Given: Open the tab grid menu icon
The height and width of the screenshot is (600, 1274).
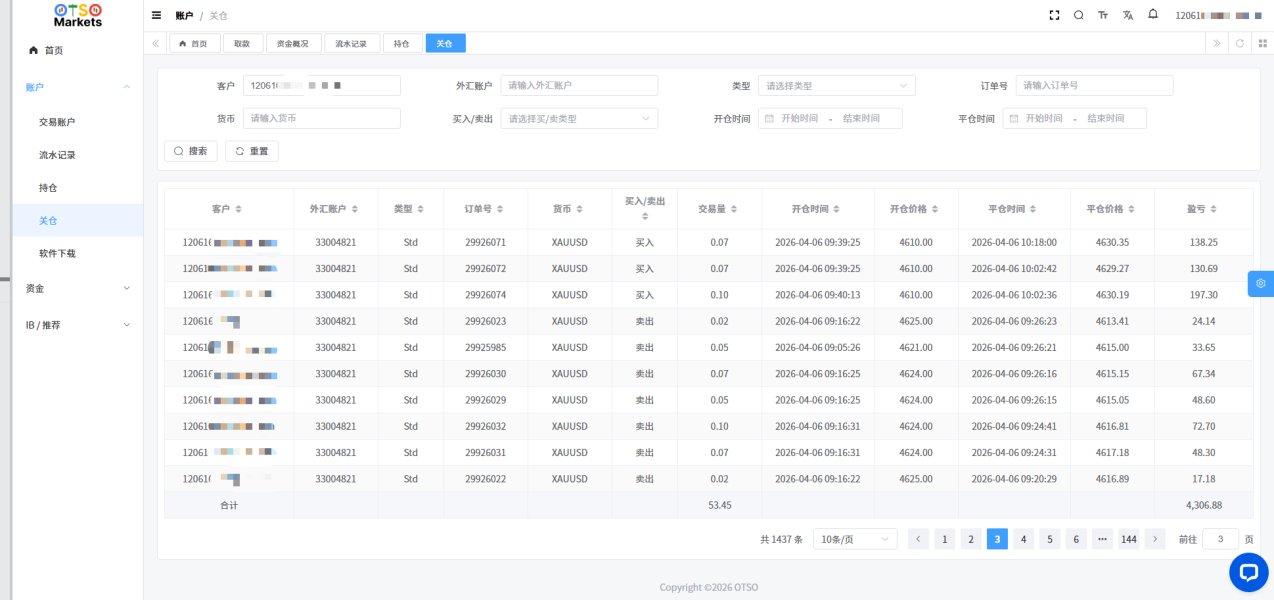Looking at the screenshot, I should (1262, 43).
